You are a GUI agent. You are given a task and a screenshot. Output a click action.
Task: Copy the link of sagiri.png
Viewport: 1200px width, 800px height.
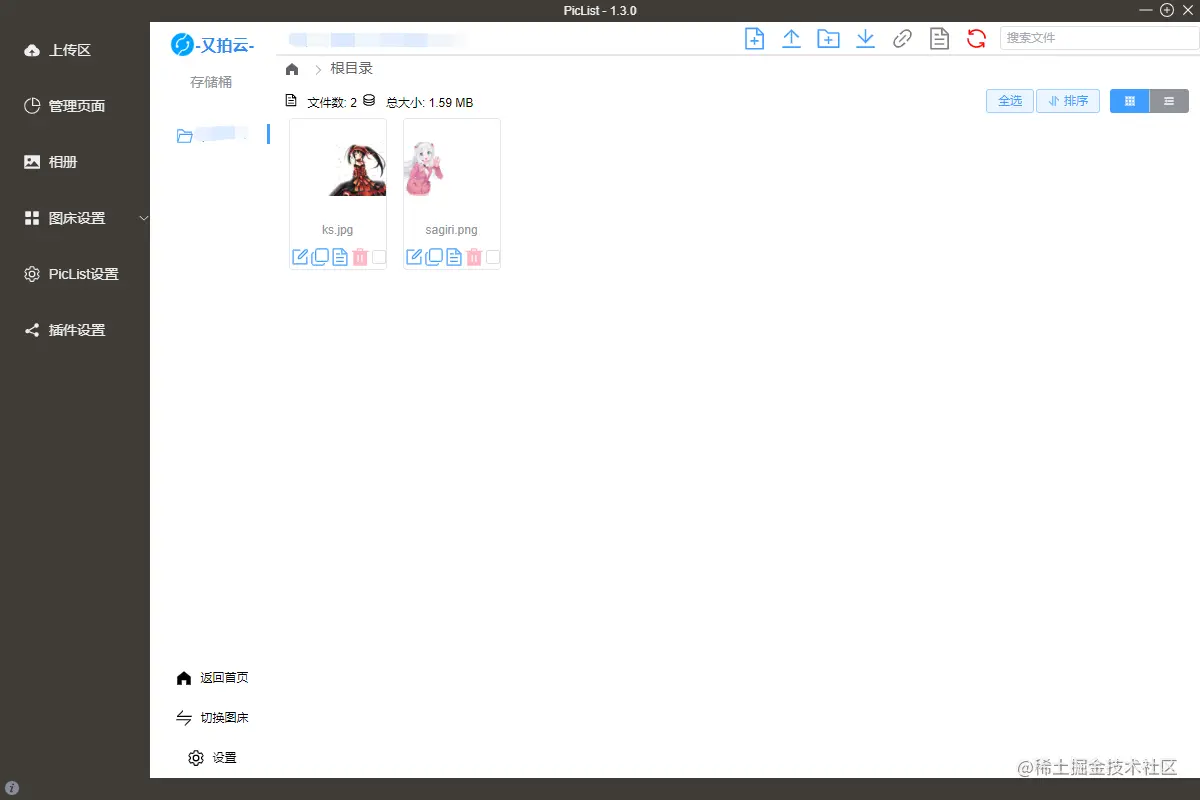click(434, 257)
